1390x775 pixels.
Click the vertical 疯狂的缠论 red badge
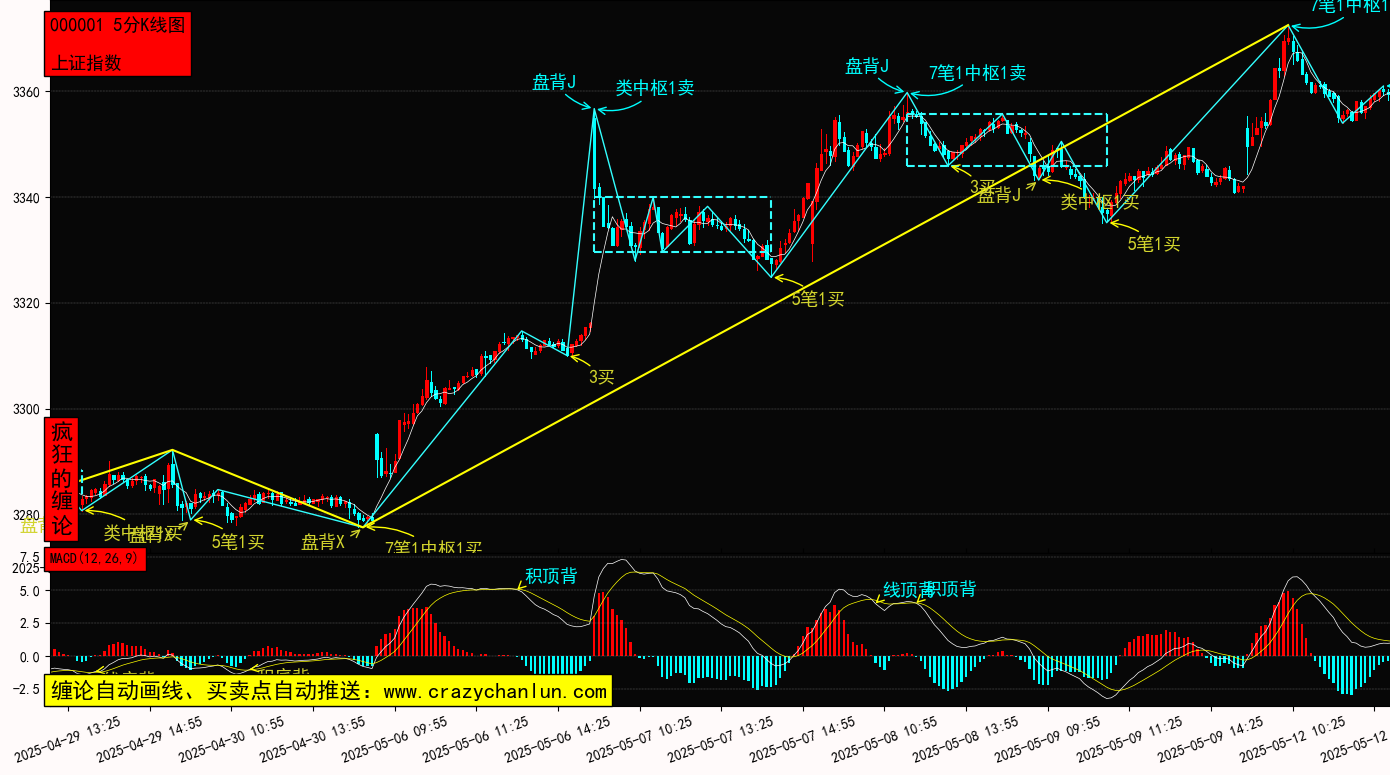click(x=62, y=479)
